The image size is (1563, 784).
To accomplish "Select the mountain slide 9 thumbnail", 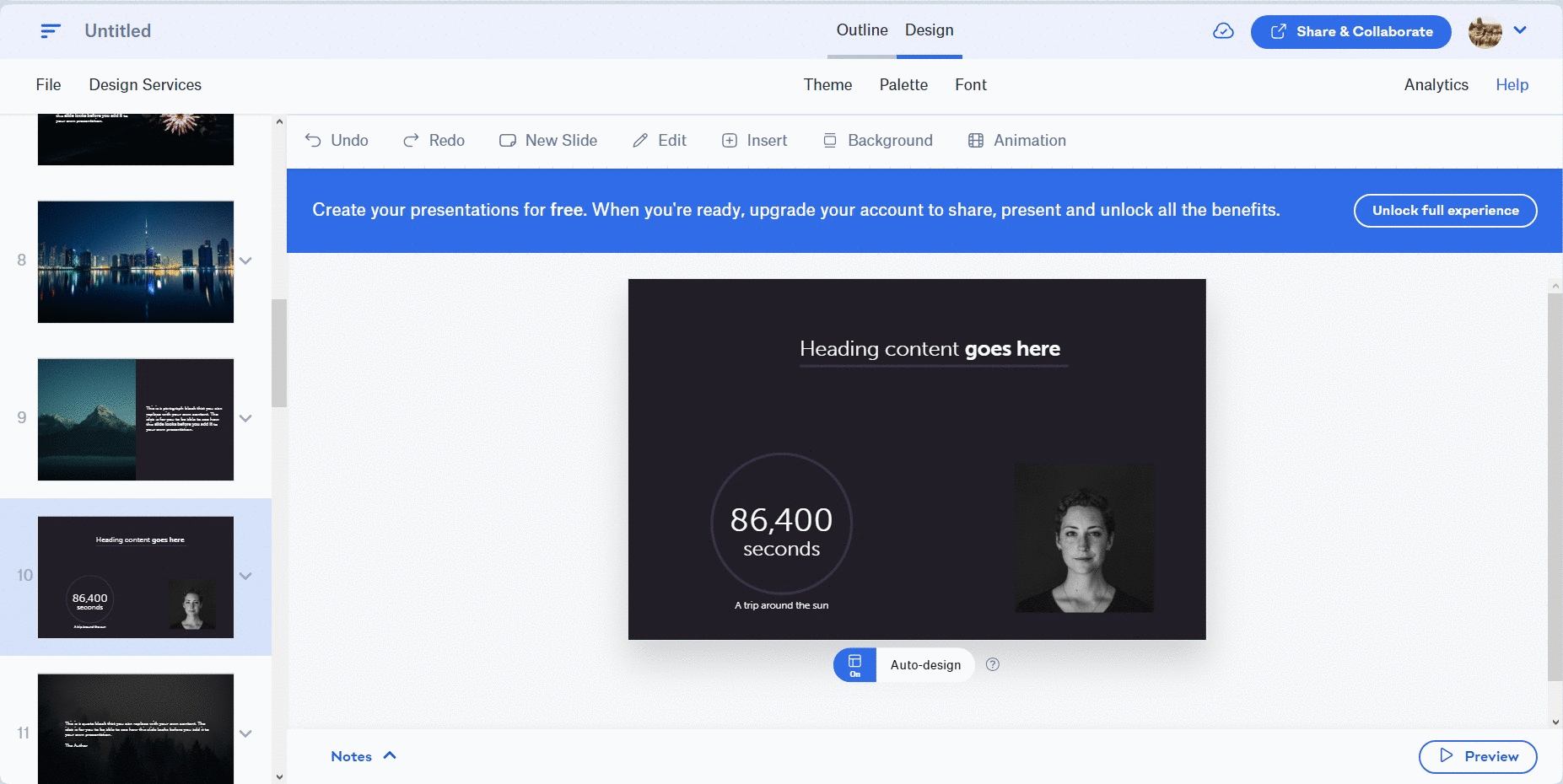I will (x=136, y=419).
